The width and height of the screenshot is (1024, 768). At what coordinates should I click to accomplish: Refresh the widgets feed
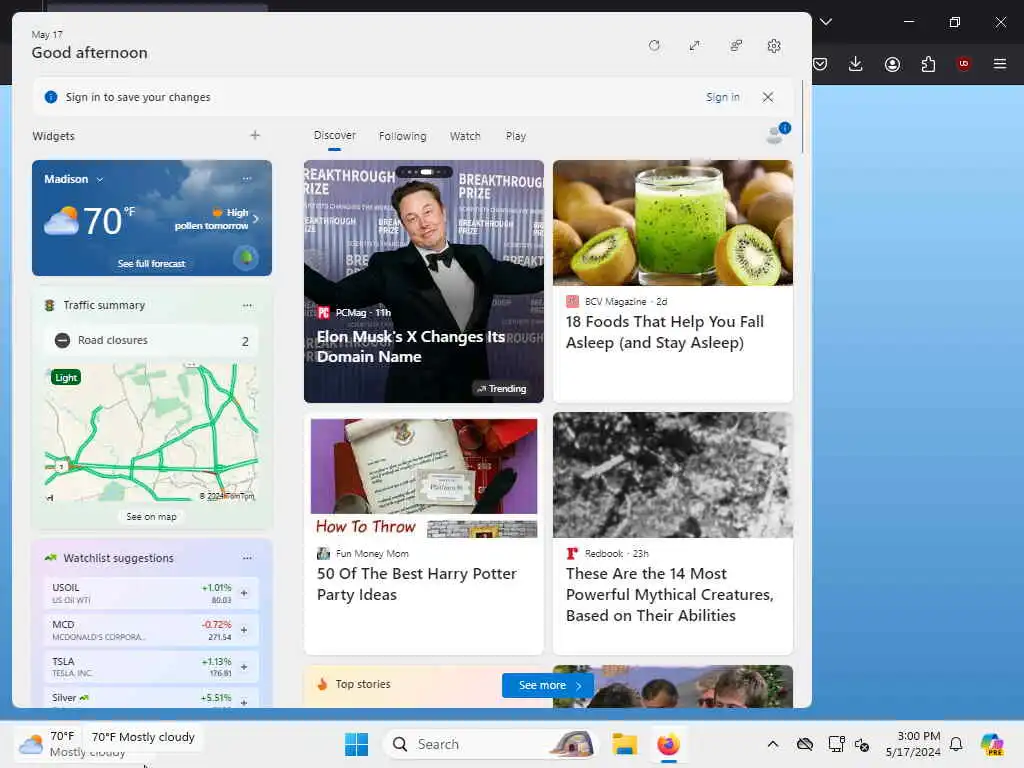[x=654, y=46]
